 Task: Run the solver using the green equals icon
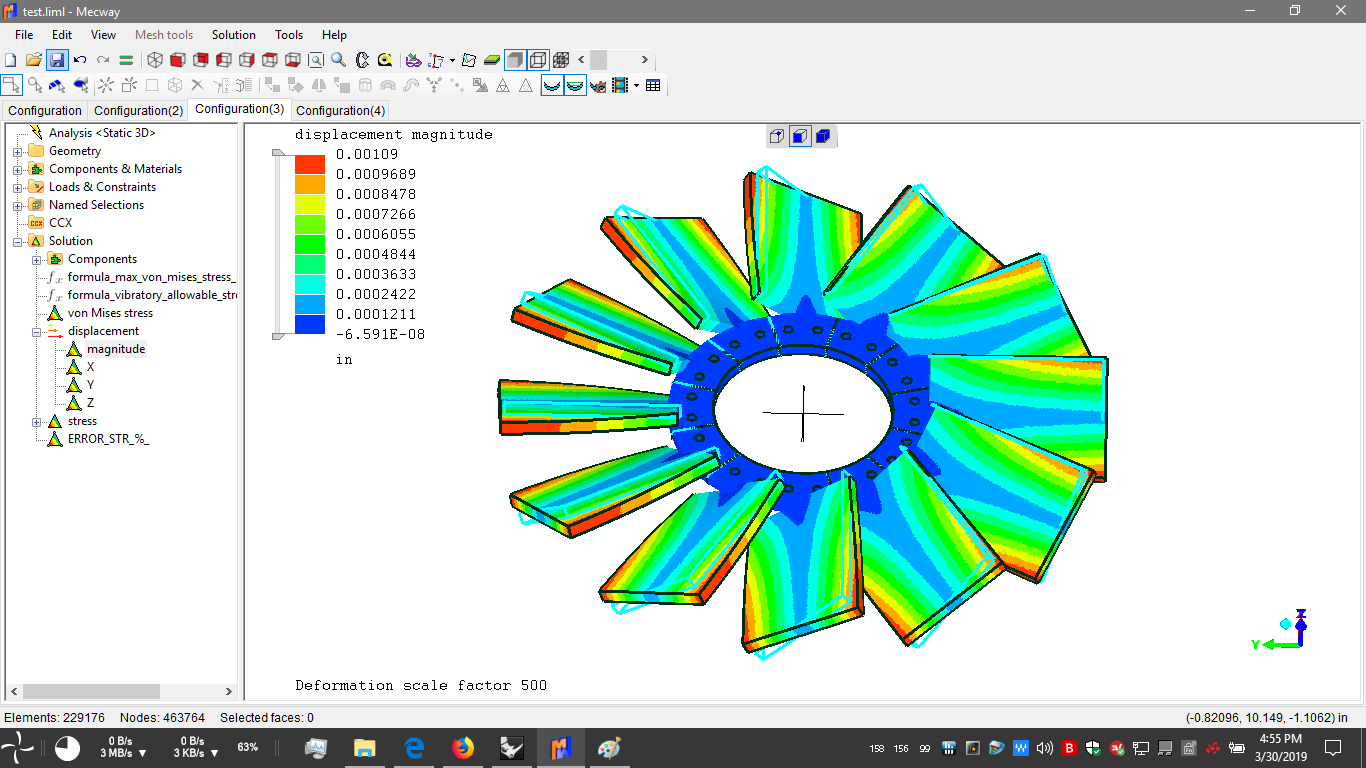[x=126, y=60]
